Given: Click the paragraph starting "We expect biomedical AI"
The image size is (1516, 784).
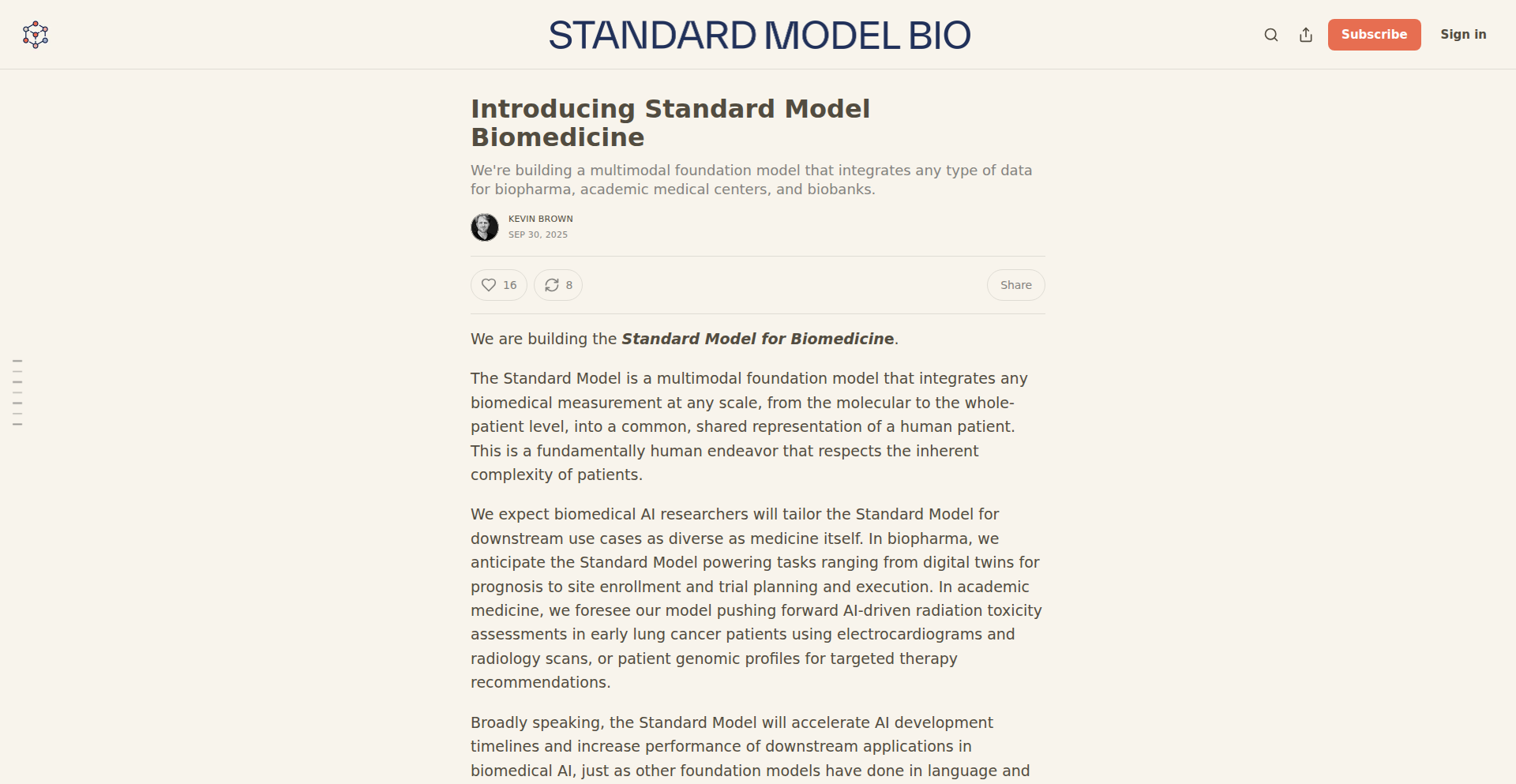Looking at the screenshot, I should (x=756, y=598).
